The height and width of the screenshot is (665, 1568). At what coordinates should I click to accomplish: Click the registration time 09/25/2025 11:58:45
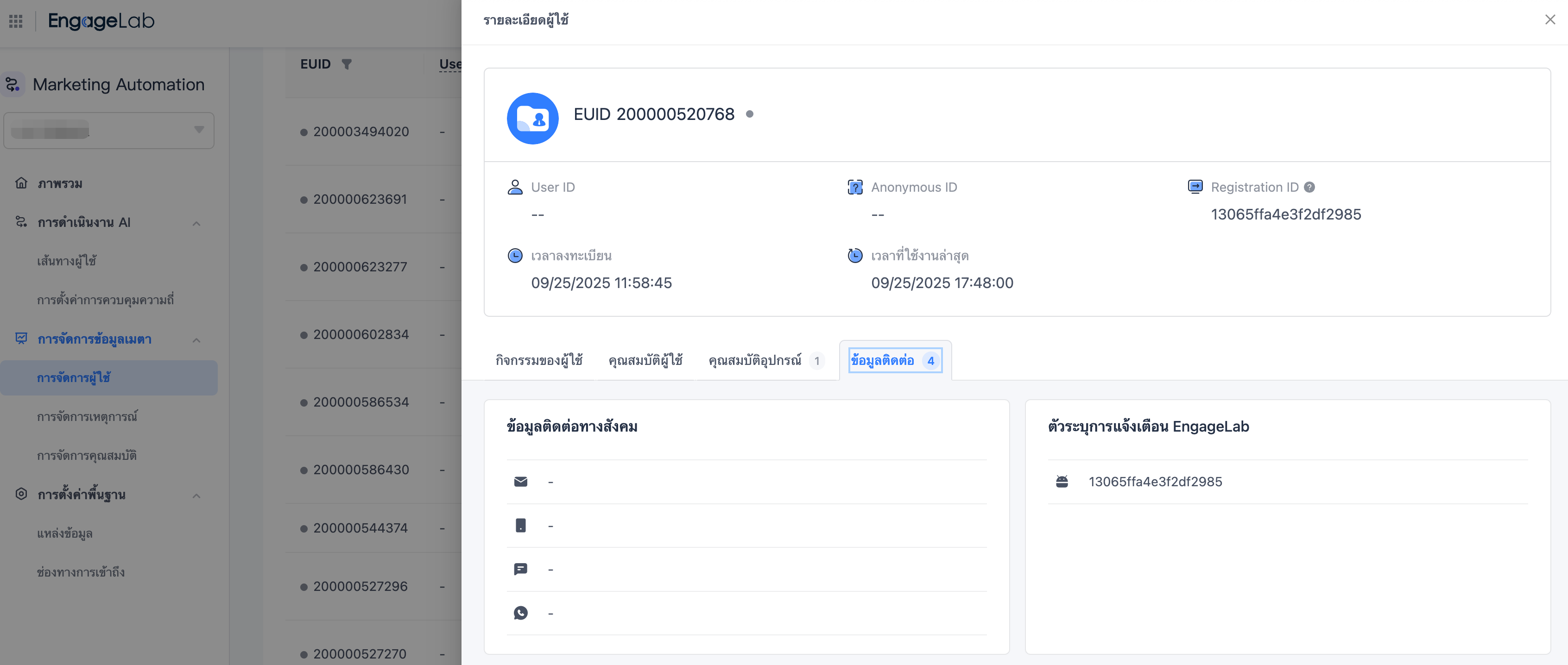(x=601, y=283)
